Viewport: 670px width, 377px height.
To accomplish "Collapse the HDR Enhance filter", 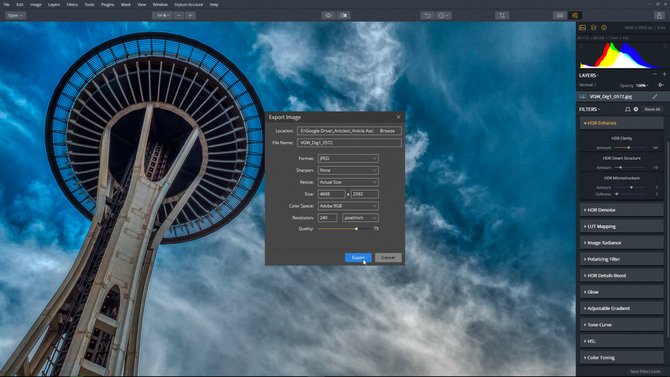I will 621,123.
